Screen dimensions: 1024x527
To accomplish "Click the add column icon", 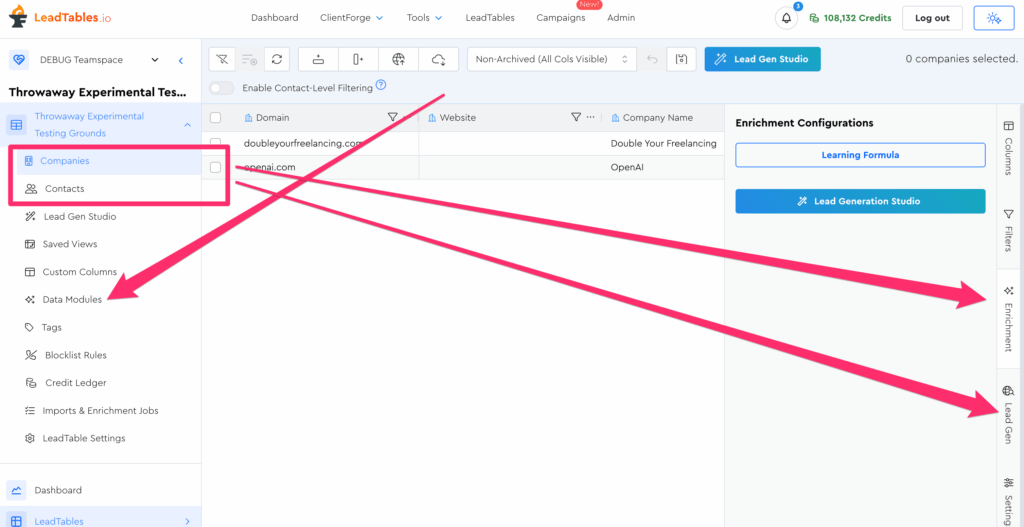I will click(x=358, y=59).
